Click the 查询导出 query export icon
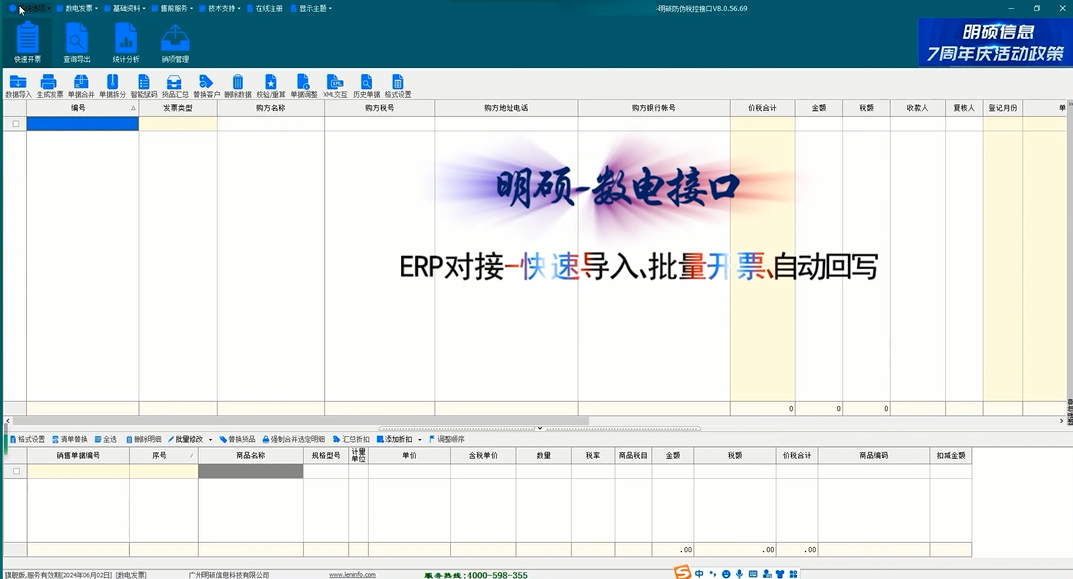The height and width of the screenshot is (579, 1073). (x=77, y=43)
